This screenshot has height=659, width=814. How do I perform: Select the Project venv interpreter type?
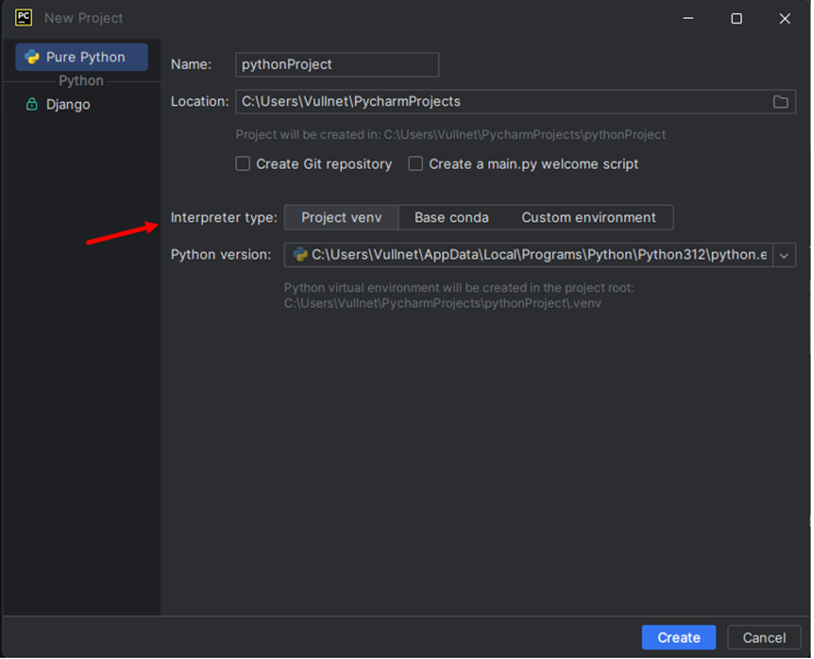point(342,217)
